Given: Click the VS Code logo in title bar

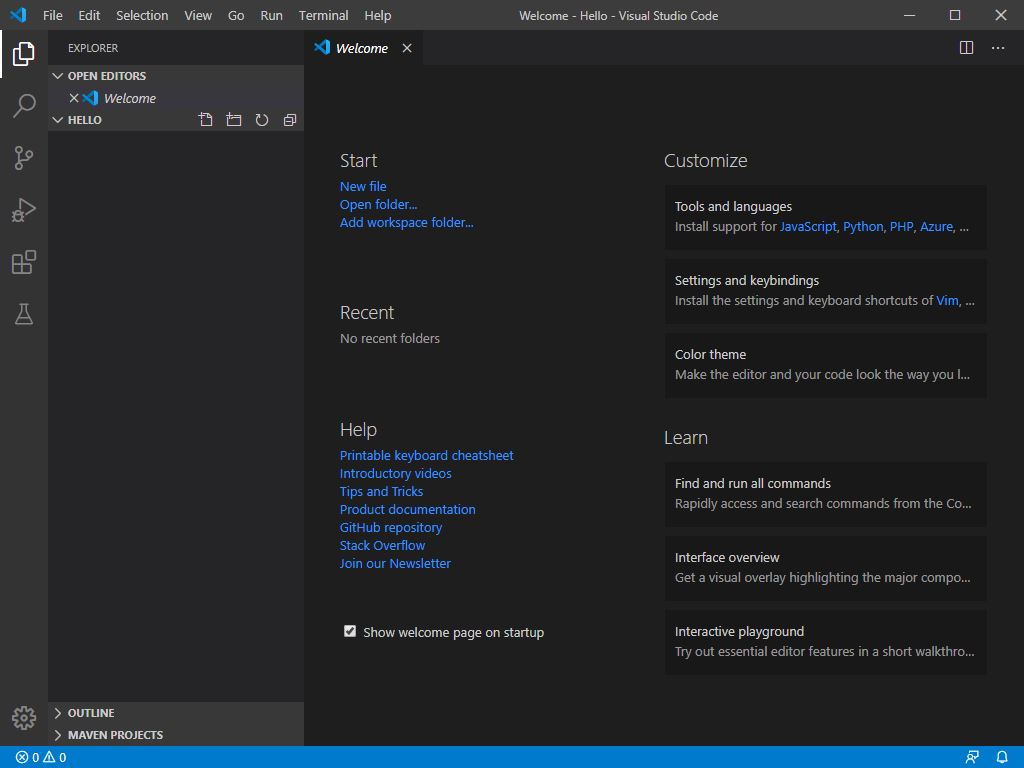Looking at the screenshot, I should pyautogui.click(x=18, y=14).
